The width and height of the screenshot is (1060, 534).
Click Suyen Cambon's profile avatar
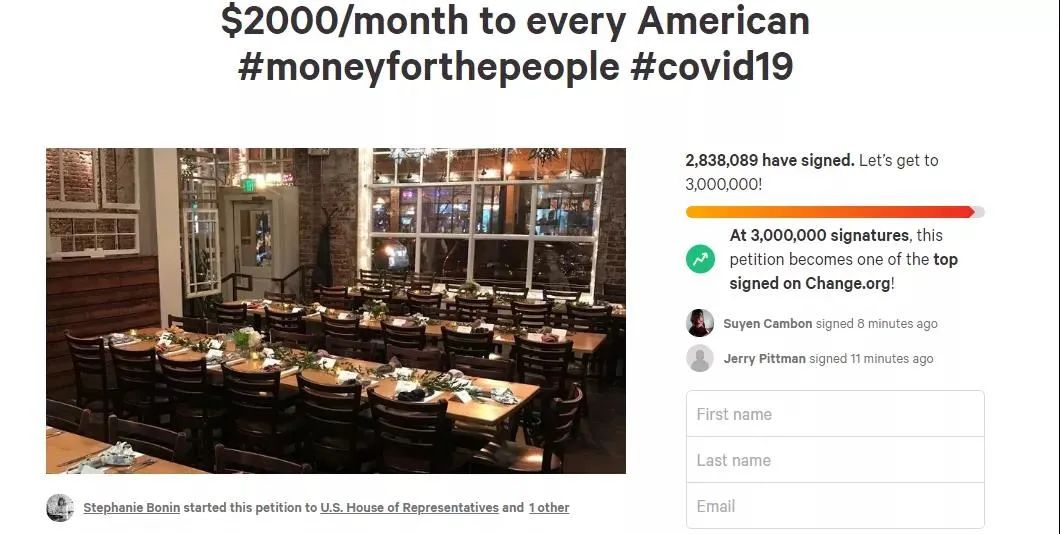700,323
